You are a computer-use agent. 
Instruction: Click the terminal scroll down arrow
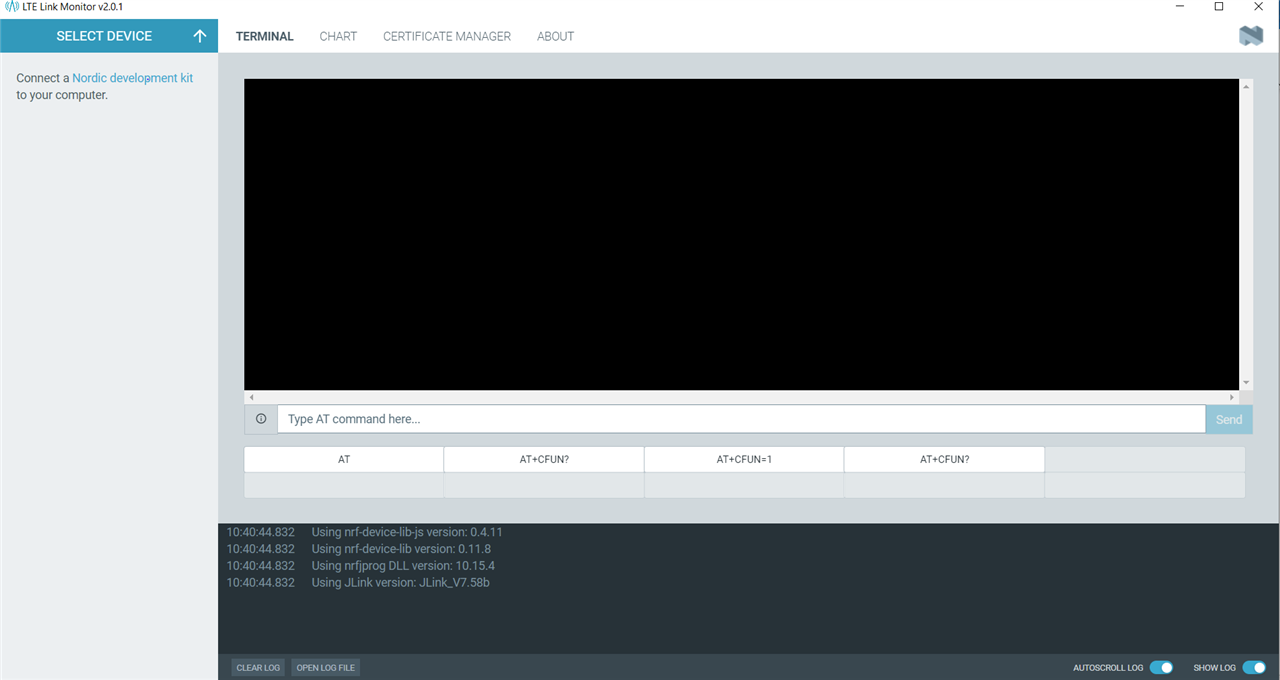click(1246, 383)
